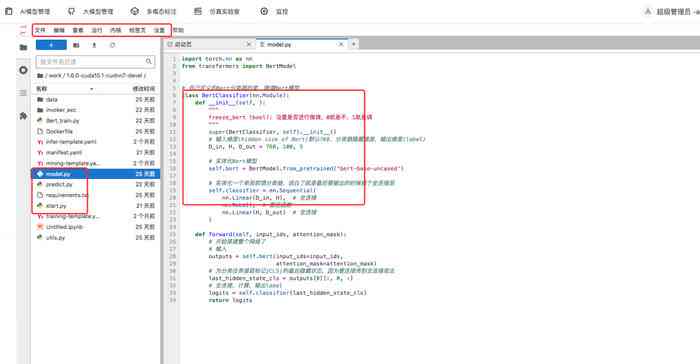The height and width of the screenshot is (364, 700).
Task: Click the blue new launcher plus button
Action: tap(51, 45)
